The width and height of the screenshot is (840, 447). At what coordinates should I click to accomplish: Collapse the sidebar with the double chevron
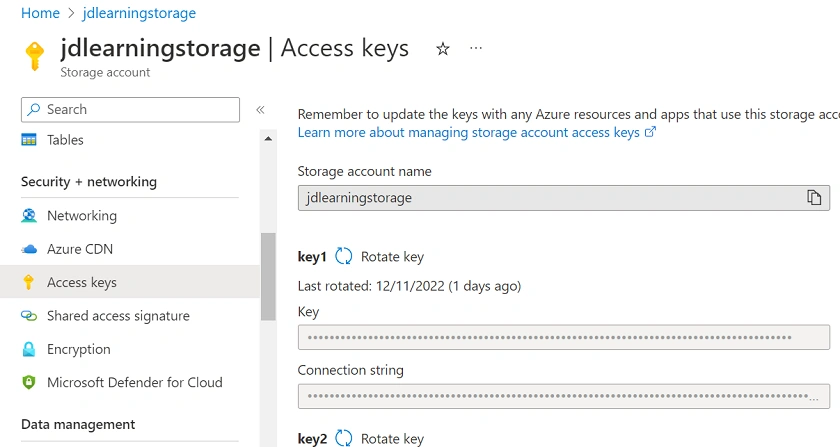pos(260,110)
